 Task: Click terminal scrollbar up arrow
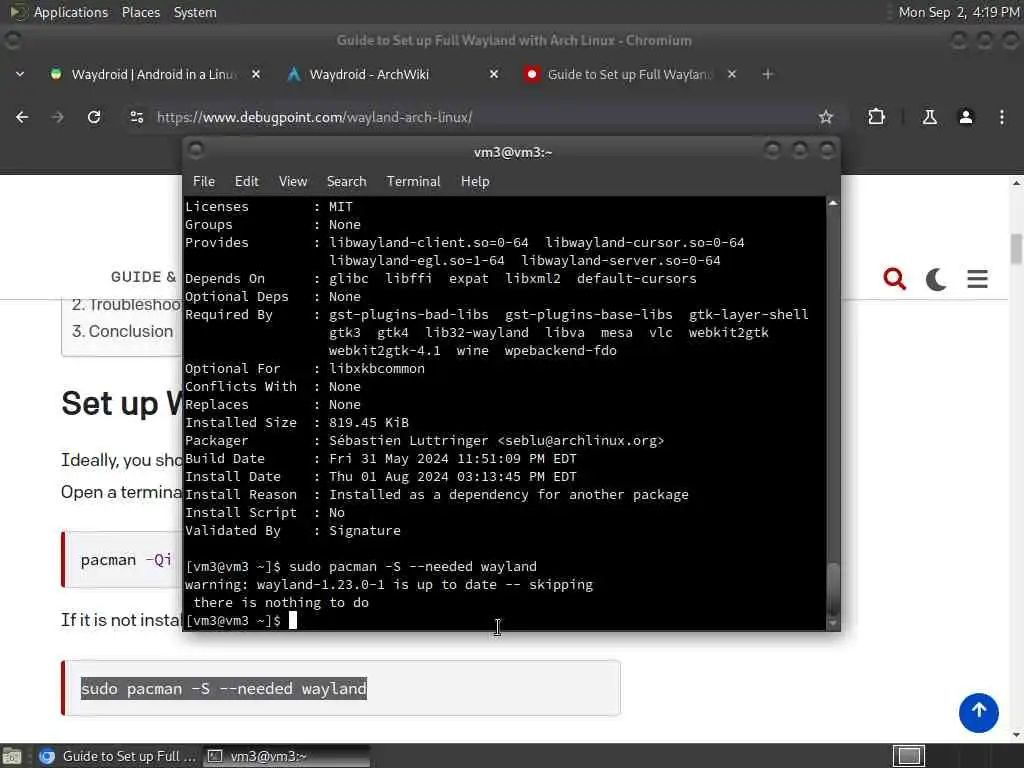pos(833,204)
